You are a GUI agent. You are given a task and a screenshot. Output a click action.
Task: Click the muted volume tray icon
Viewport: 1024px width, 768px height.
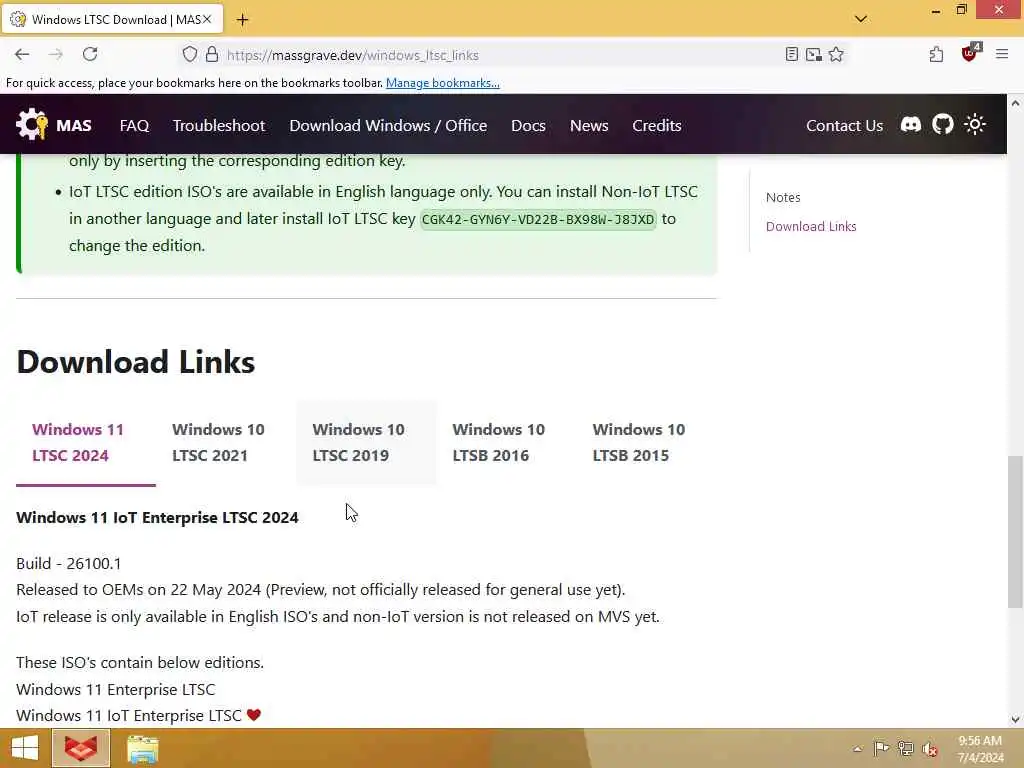pyautogui.click(x=930, y=749)
